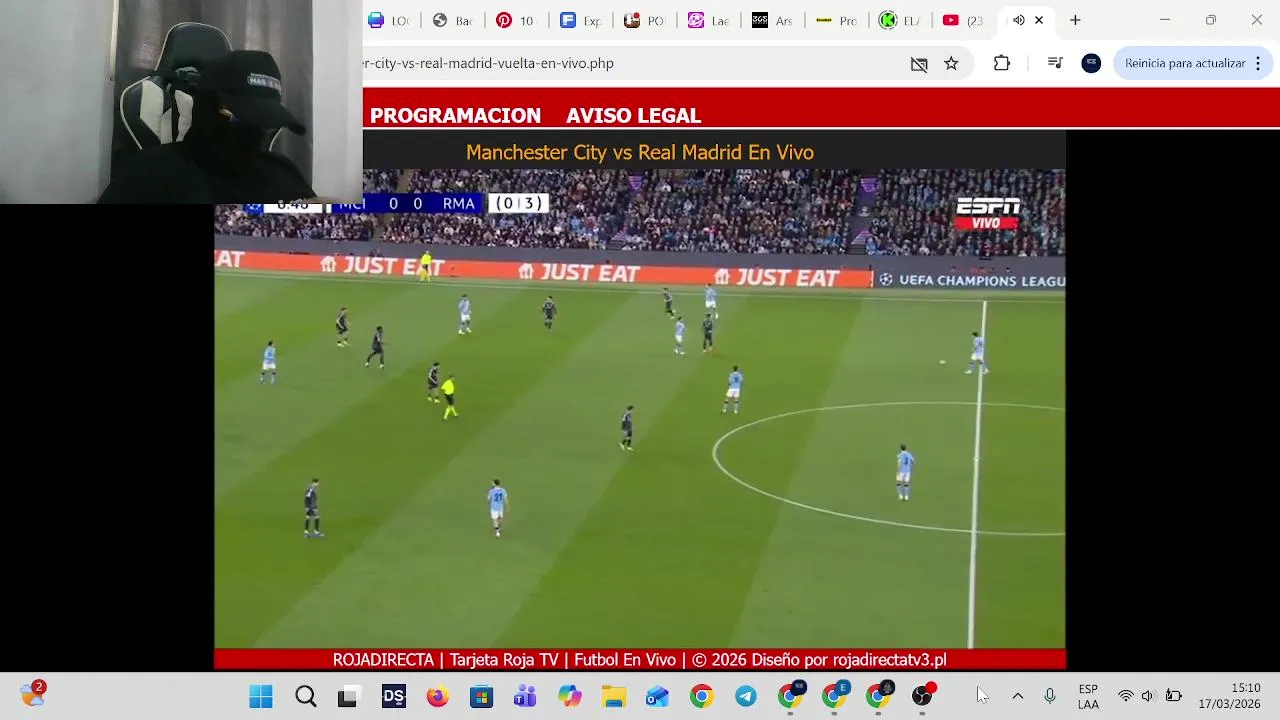Open Firefox from the taskbar
The width and height of the screenshot is (1280, 720).
tap(437, 697)
